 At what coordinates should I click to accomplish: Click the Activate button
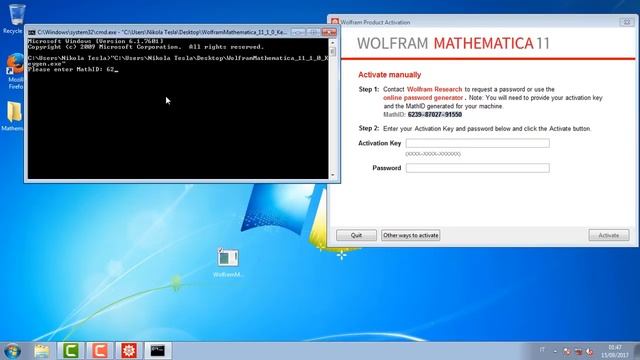(609, 235)
